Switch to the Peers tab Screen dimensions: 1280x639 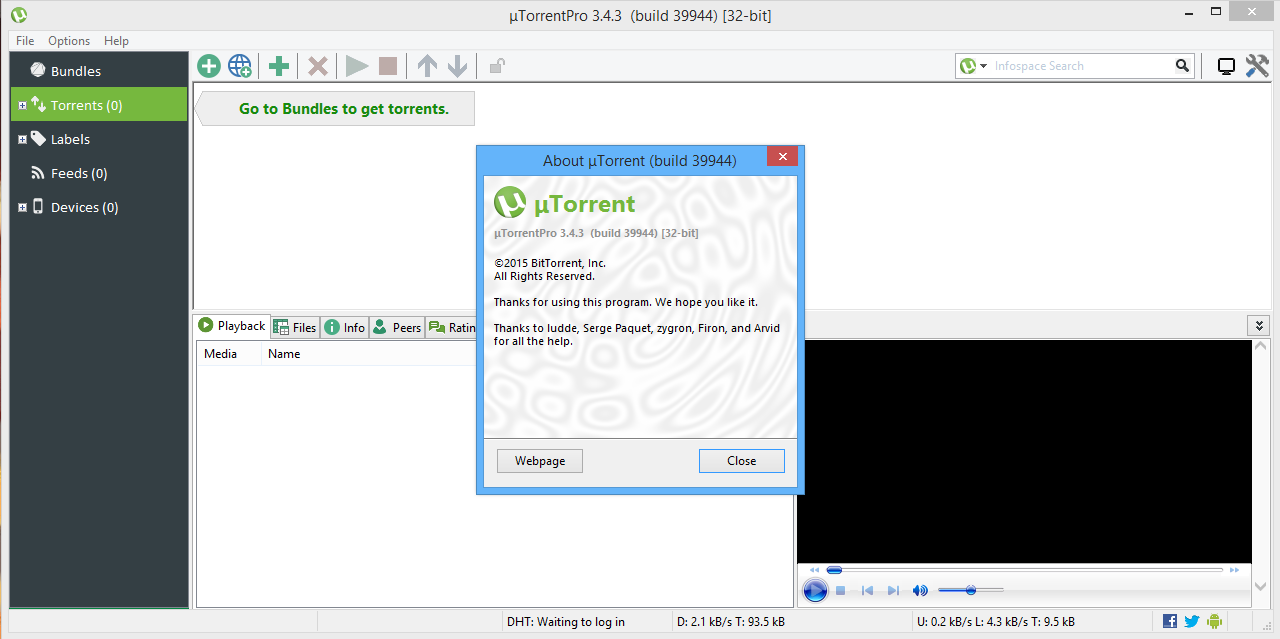pyautogui.click(x=397, y=327)
